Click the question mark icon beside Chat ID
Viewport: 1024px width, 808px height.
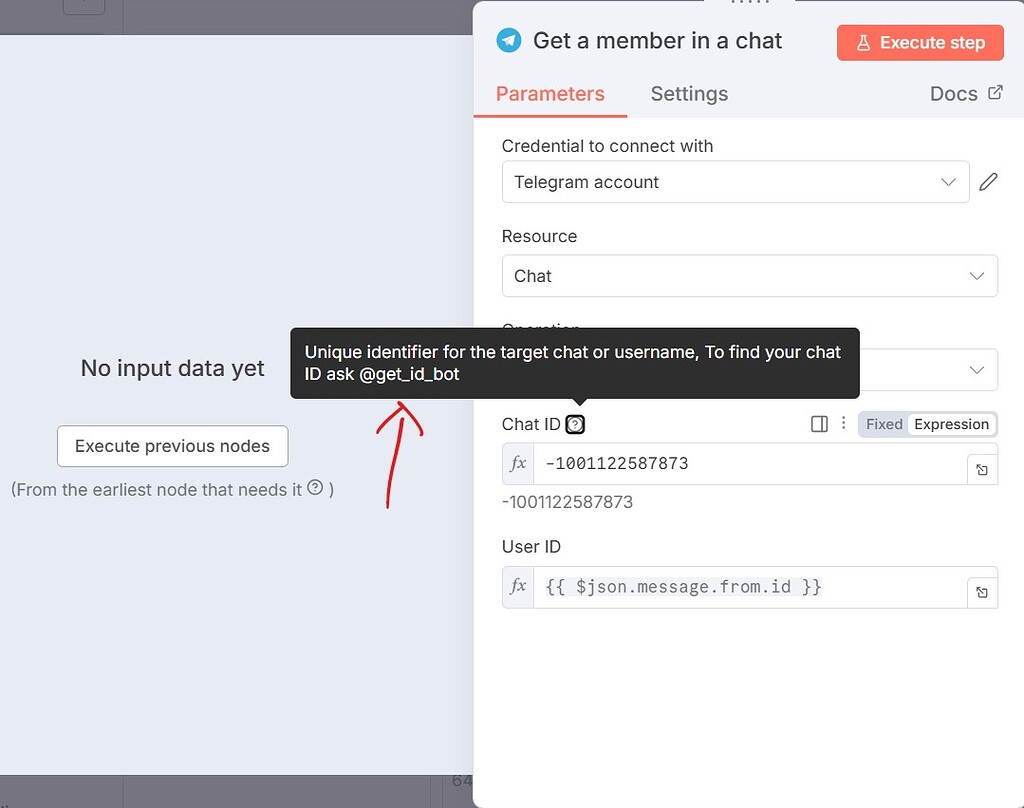click(575, 424)
